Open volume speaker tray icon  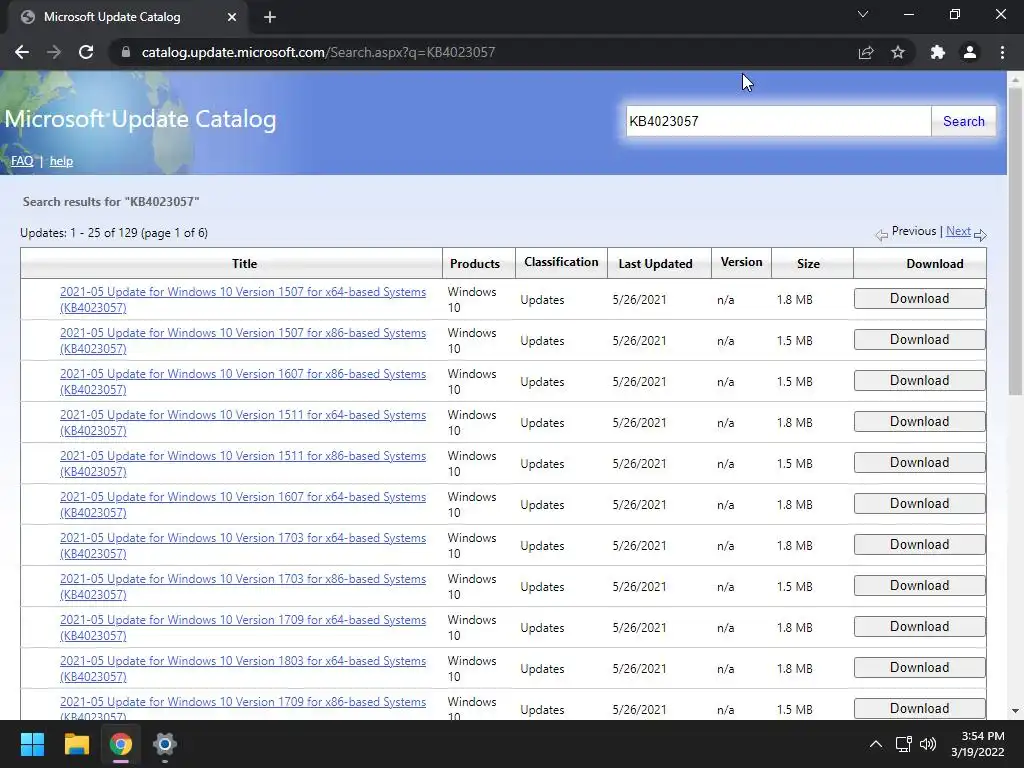click(927, 744)
